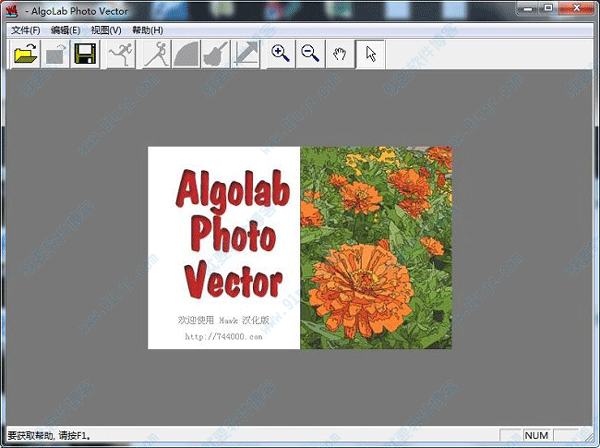600x448 pixels.
Task: Activate the arrow pointer tool
Action: click(x=370, y=54)
